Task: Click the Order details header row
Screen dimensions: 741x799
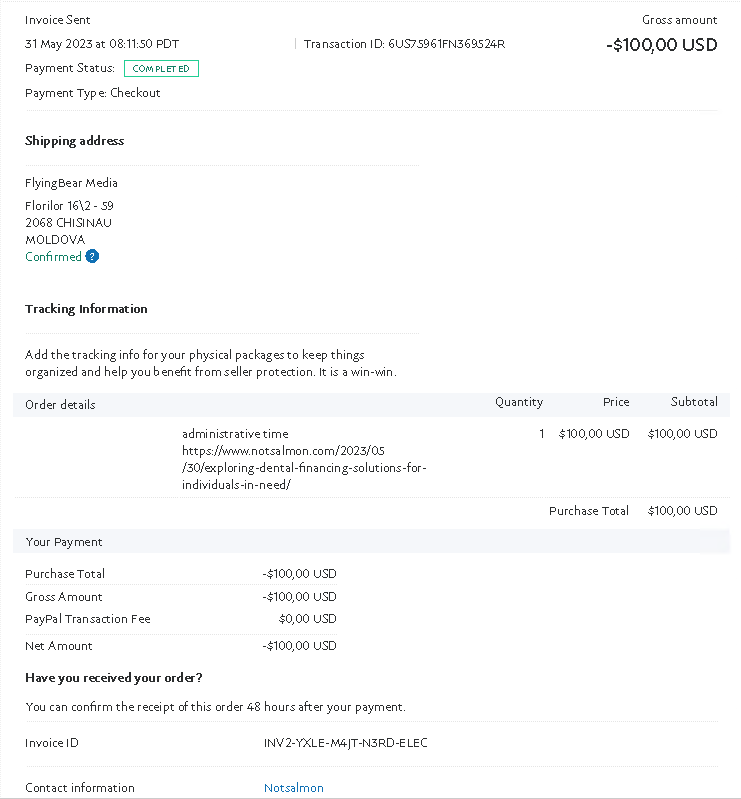Action: tap(371, 405)
